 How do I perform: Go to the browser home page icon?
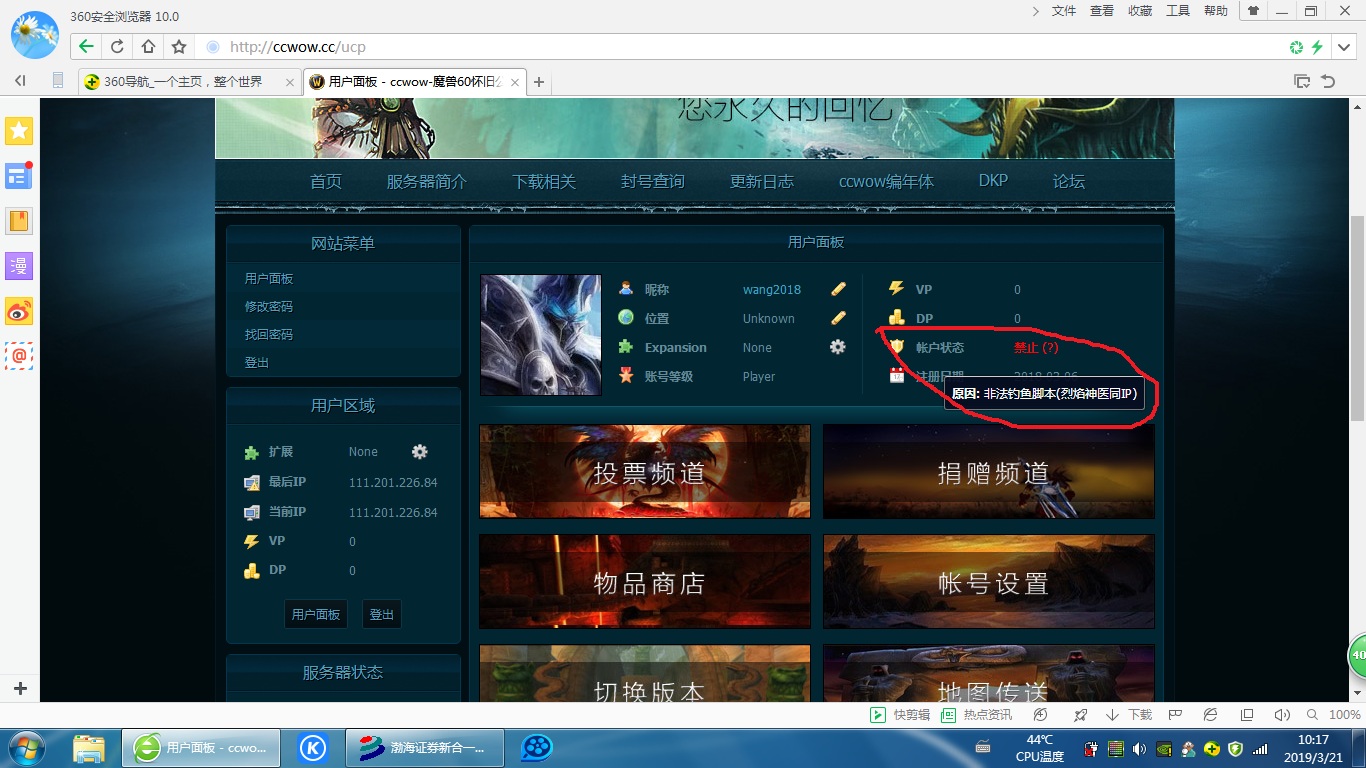pos(148,47)
